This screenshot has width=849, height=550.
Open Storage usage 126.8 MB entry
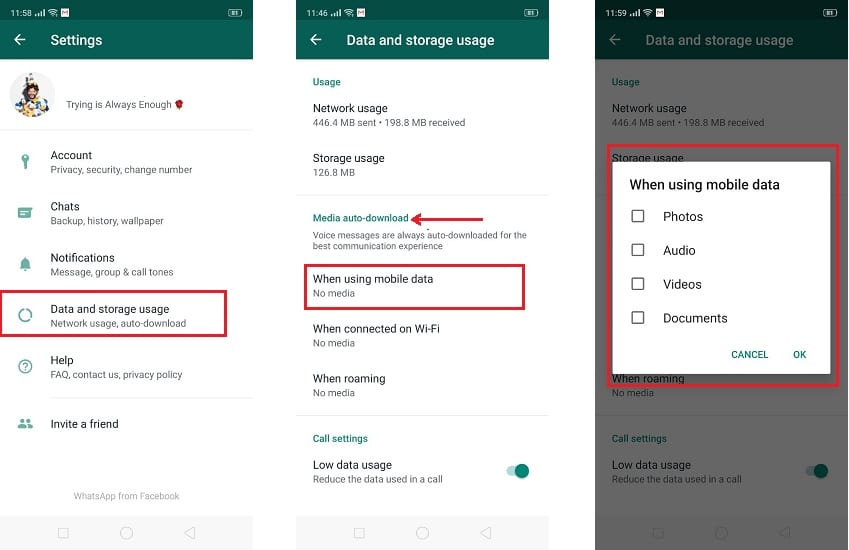tap(422, 165)
